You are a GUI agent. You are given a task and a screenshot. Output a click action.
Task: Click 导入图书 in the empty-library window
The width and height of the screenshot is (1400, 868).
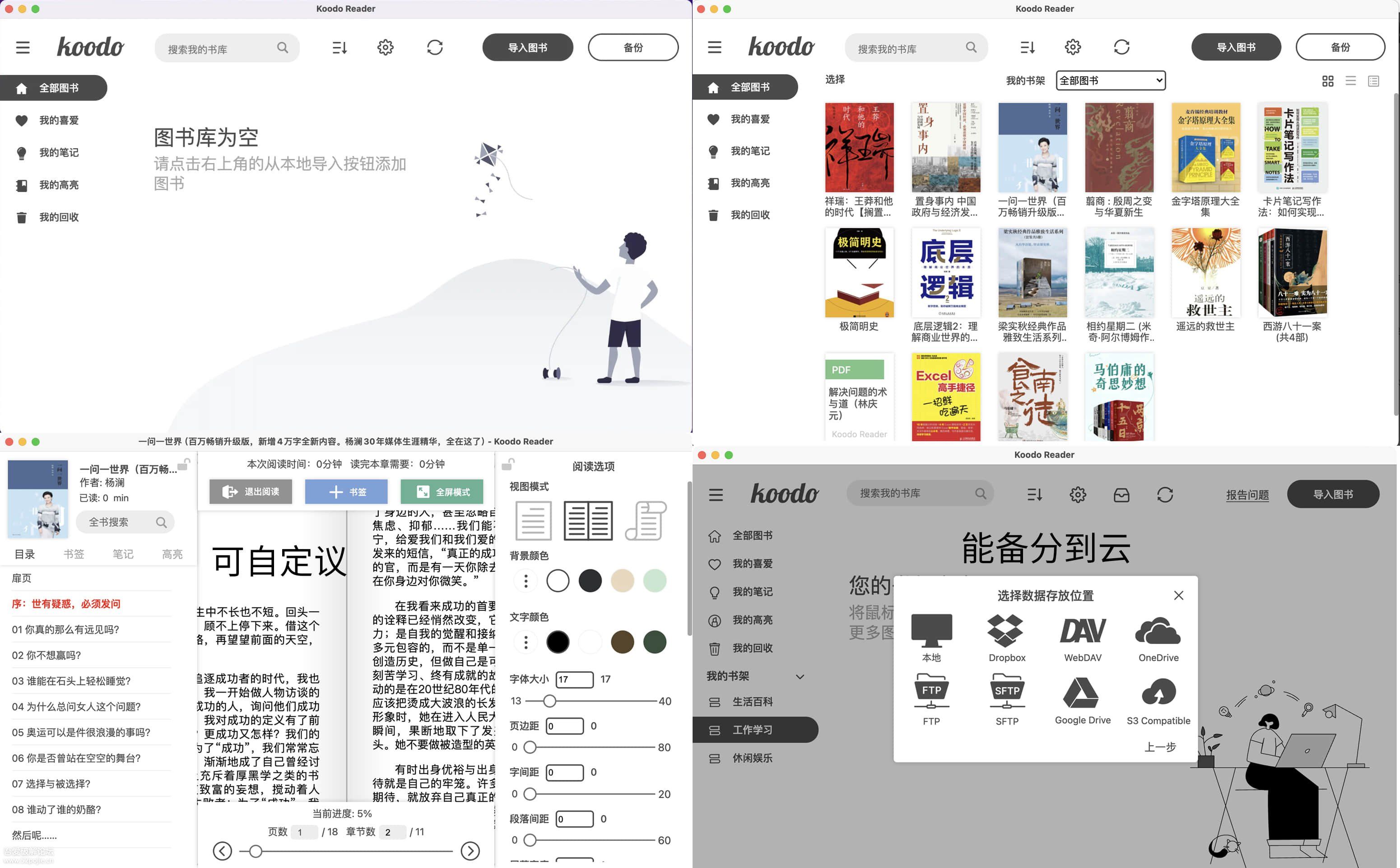[x=527, y=47]
